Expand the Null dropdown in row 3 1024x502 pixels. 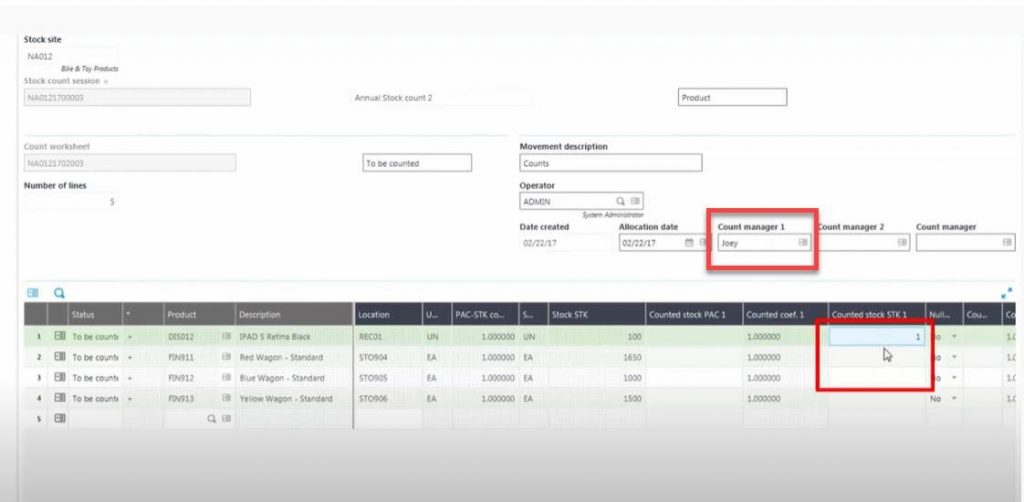click(x=953, y=378)
